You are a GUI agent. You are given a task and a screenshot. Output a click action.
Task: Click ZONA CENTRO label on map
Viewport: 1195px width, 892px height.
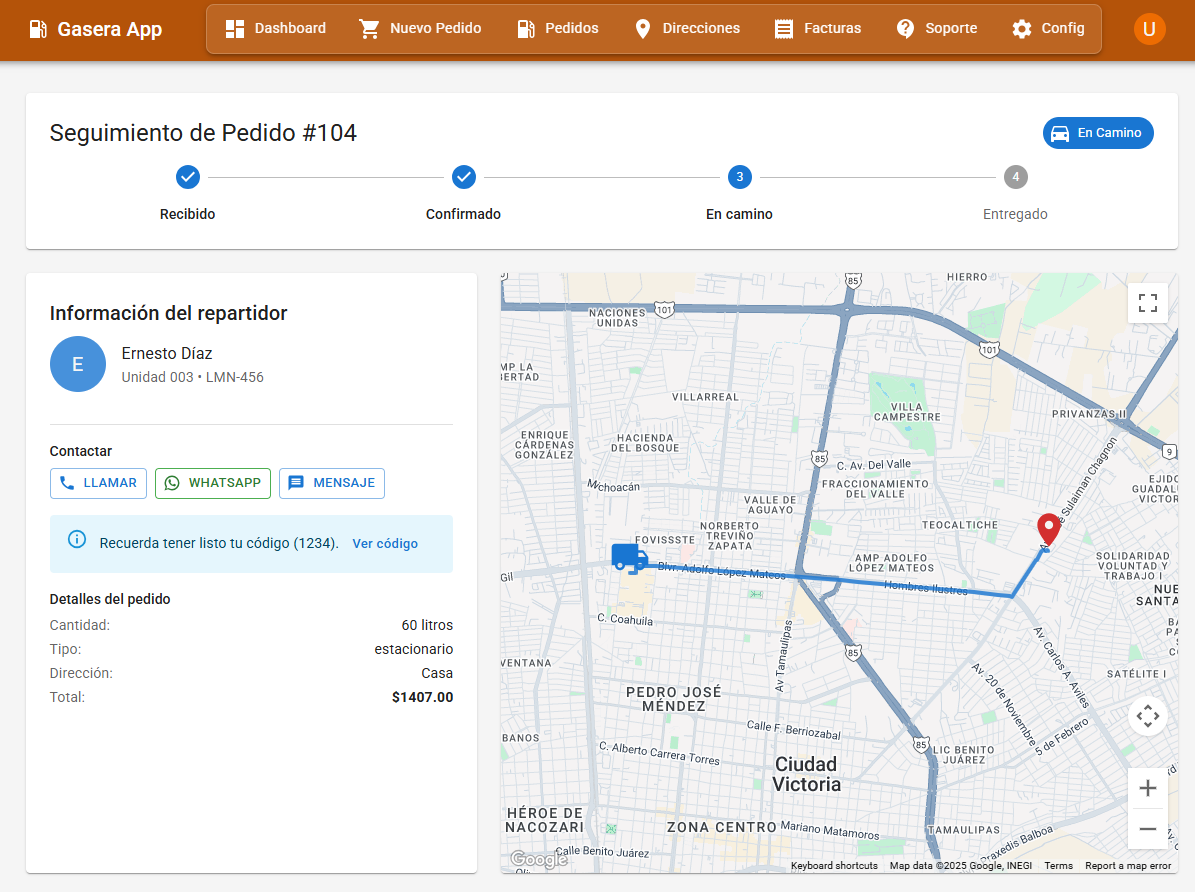click(721, 827)
